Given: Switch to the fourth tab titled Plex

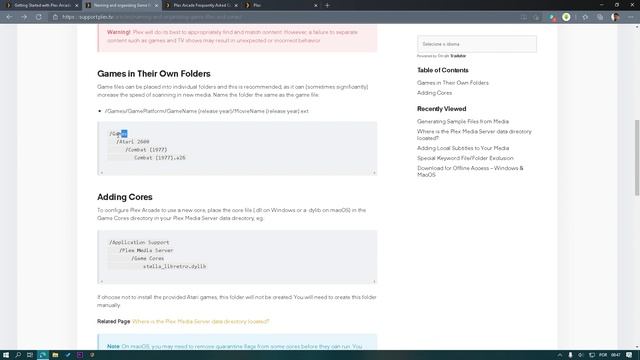Looking at the screenshot, I should pos(281,5).
